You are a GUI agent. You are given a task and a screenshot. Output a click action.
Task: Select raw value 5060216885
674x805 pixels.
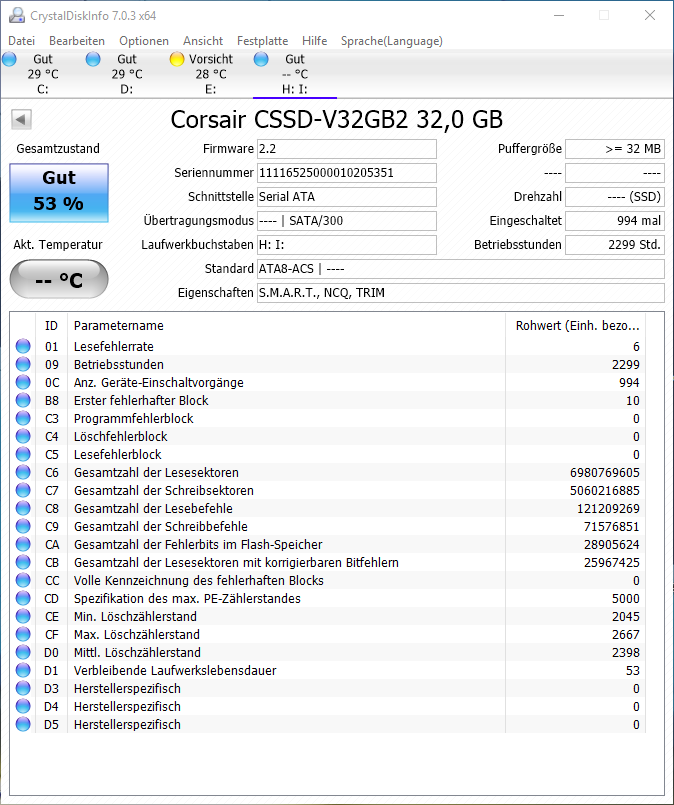[605, 491]
